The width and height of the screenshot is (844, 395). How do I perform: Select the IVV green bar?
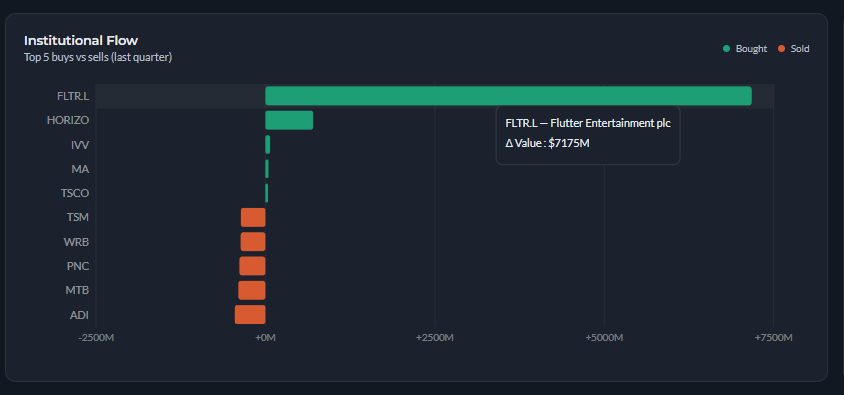268,145
